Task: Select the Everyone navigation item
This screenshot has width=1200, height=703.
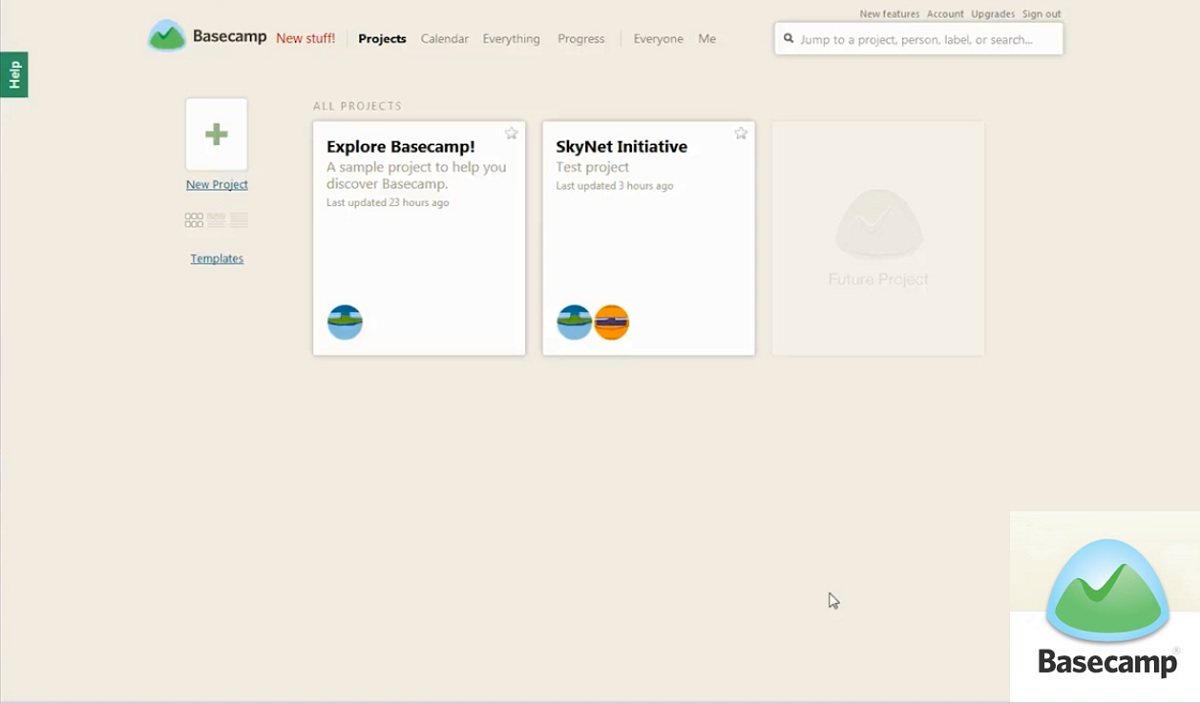Action: [x=658, y=39]
